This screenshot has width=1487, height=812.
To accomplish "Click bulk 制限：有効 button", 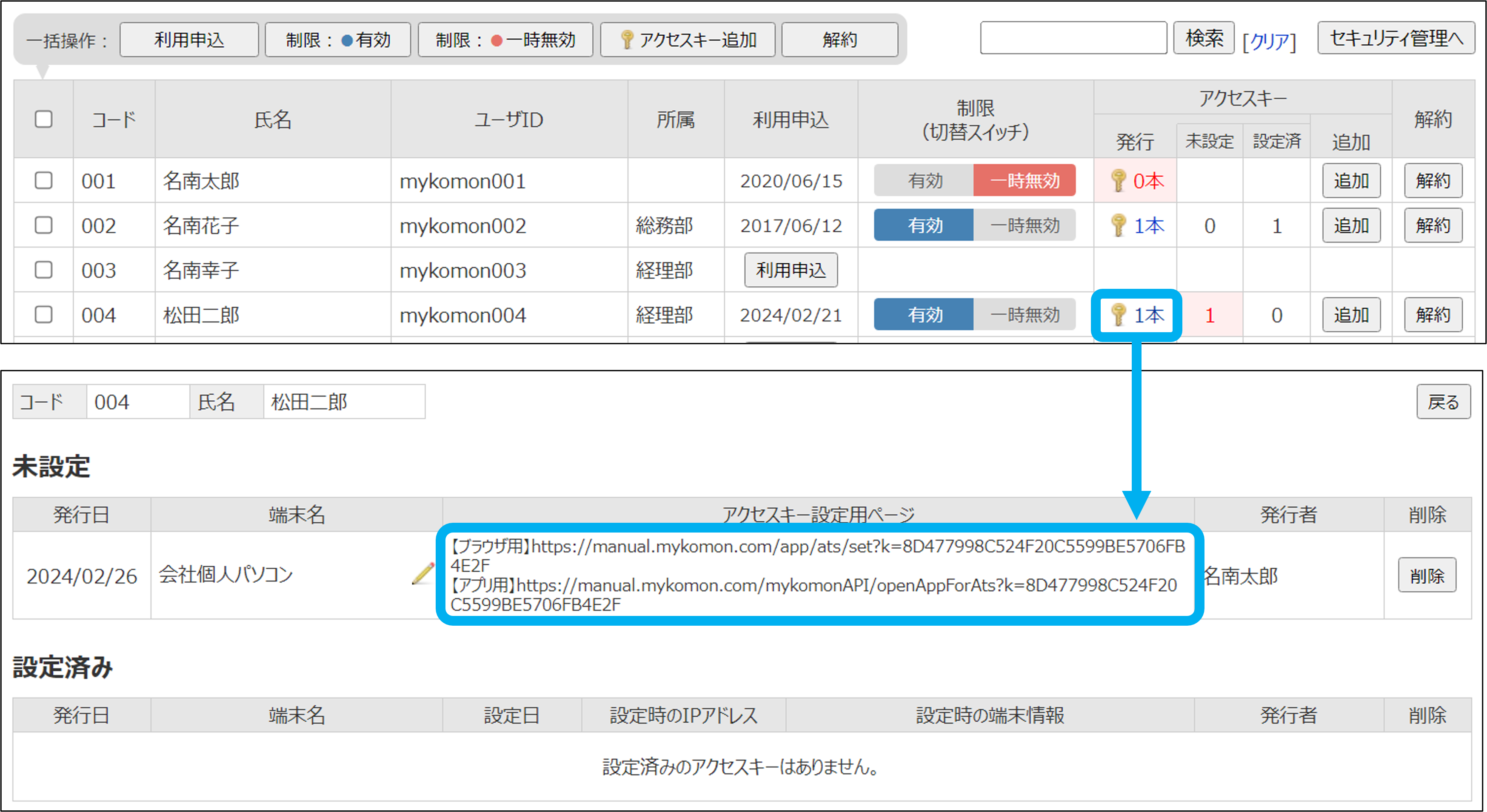I will click(x=338, y=40).
